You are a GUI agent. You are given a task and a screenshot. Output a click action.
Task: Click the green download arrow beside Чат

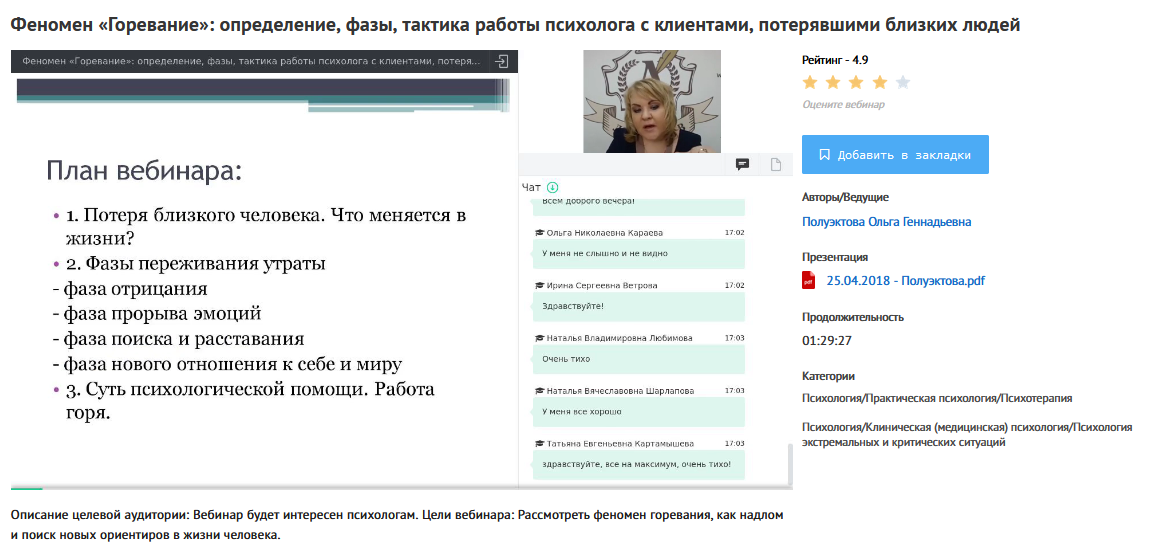tap(553, 187)
